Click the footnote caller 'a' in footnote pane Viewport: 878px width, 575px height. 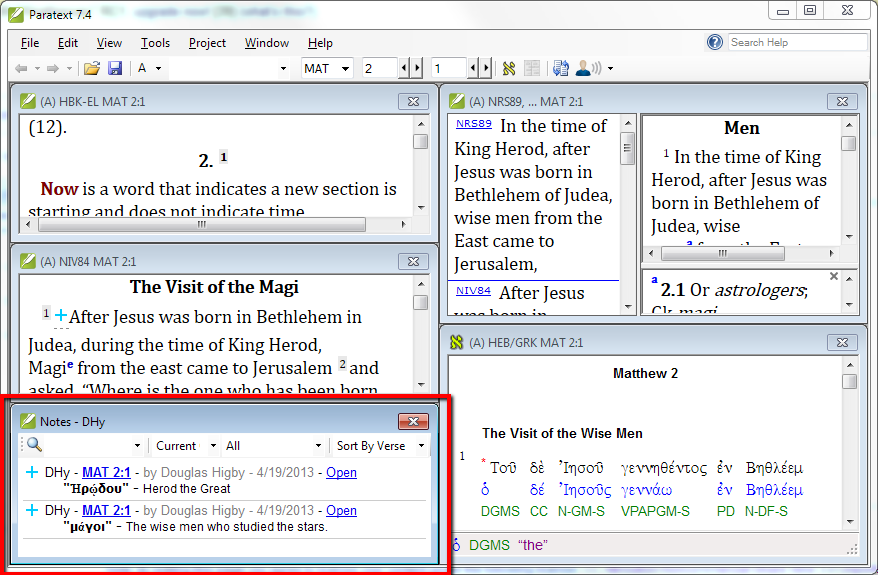pyautogui.click(x=654, y=280)
